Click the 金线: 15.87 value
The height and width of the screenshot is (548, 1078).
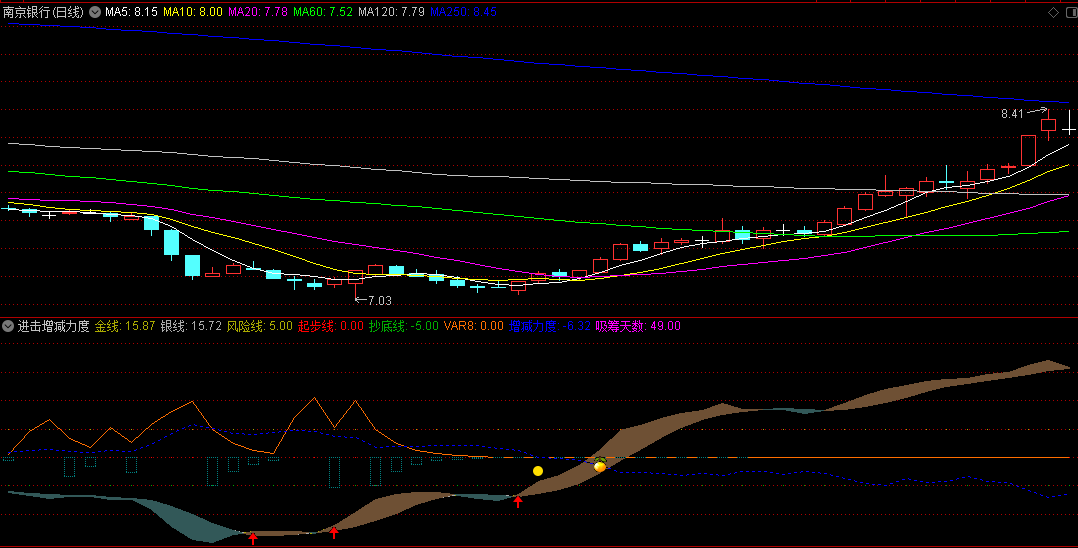point(125,326)
